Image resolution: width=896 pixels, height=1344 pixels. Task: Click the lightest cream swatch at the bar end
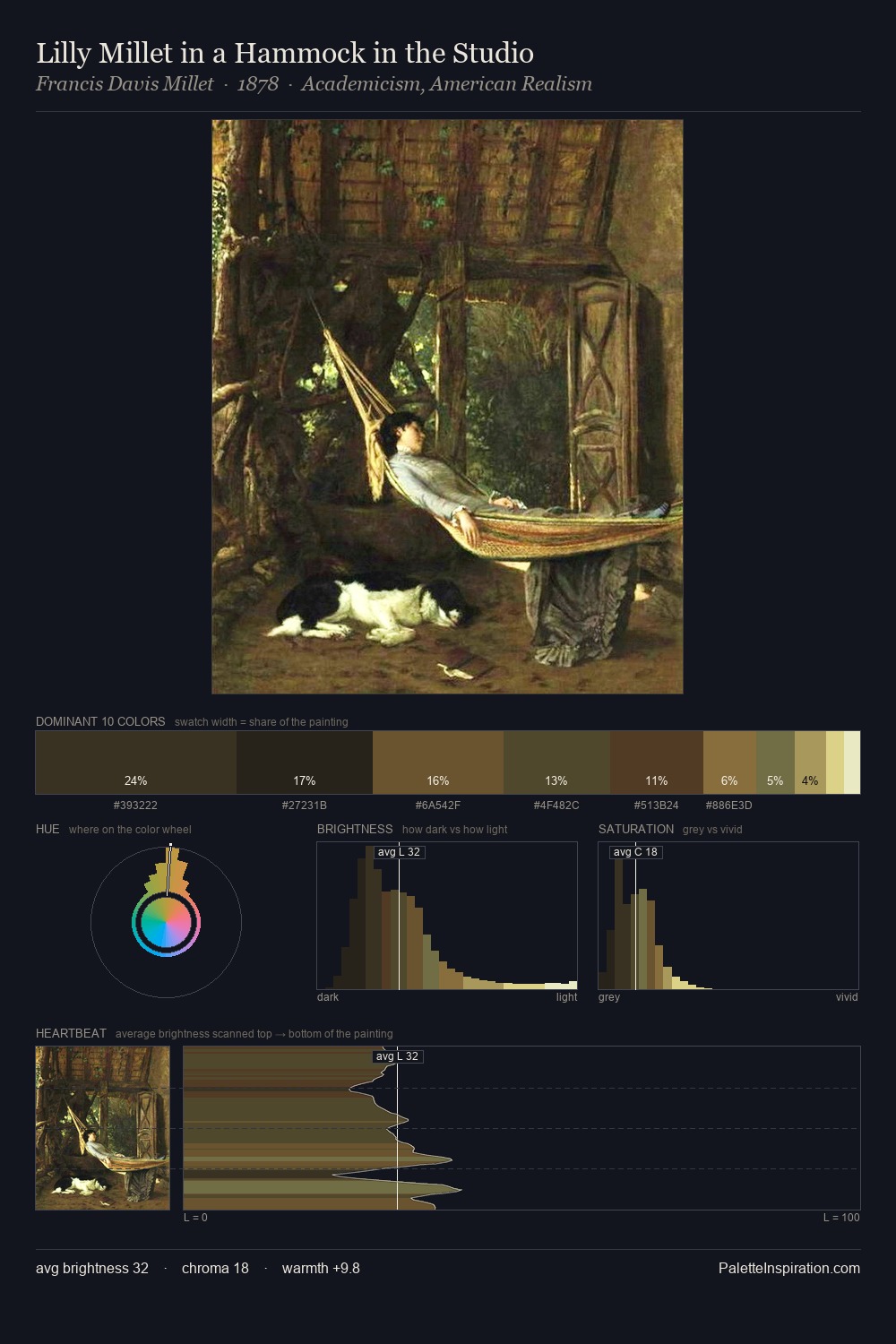click(x=852, y=762)
